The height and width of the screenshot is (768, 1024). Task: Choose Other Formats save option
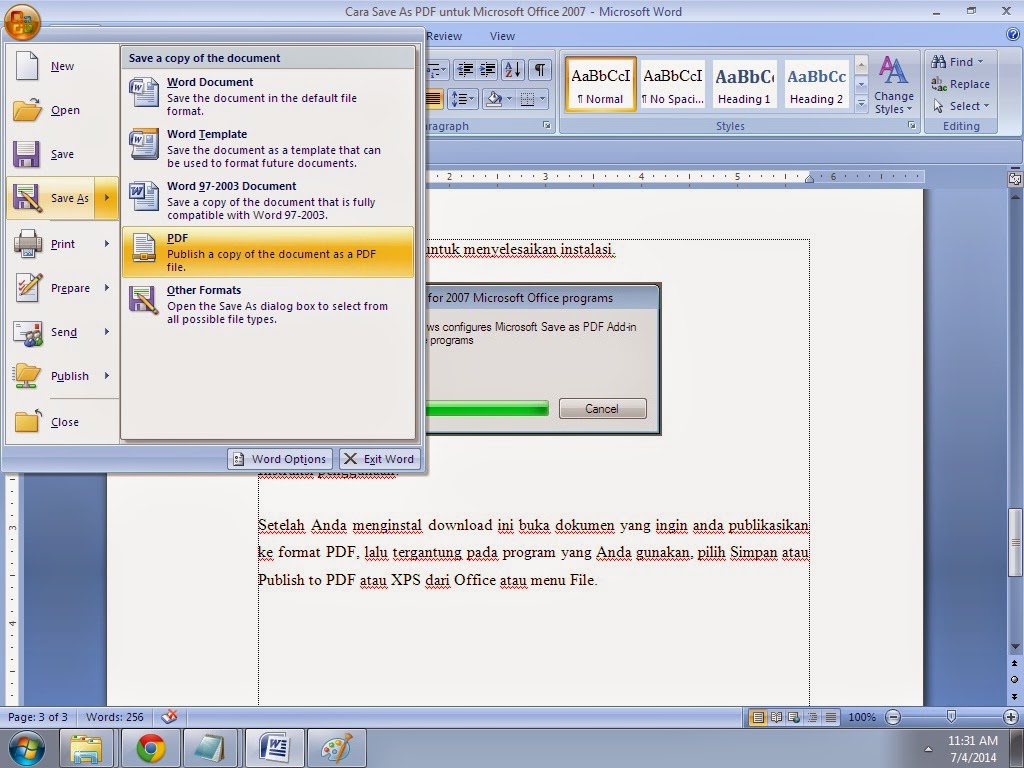click(268, 304)
